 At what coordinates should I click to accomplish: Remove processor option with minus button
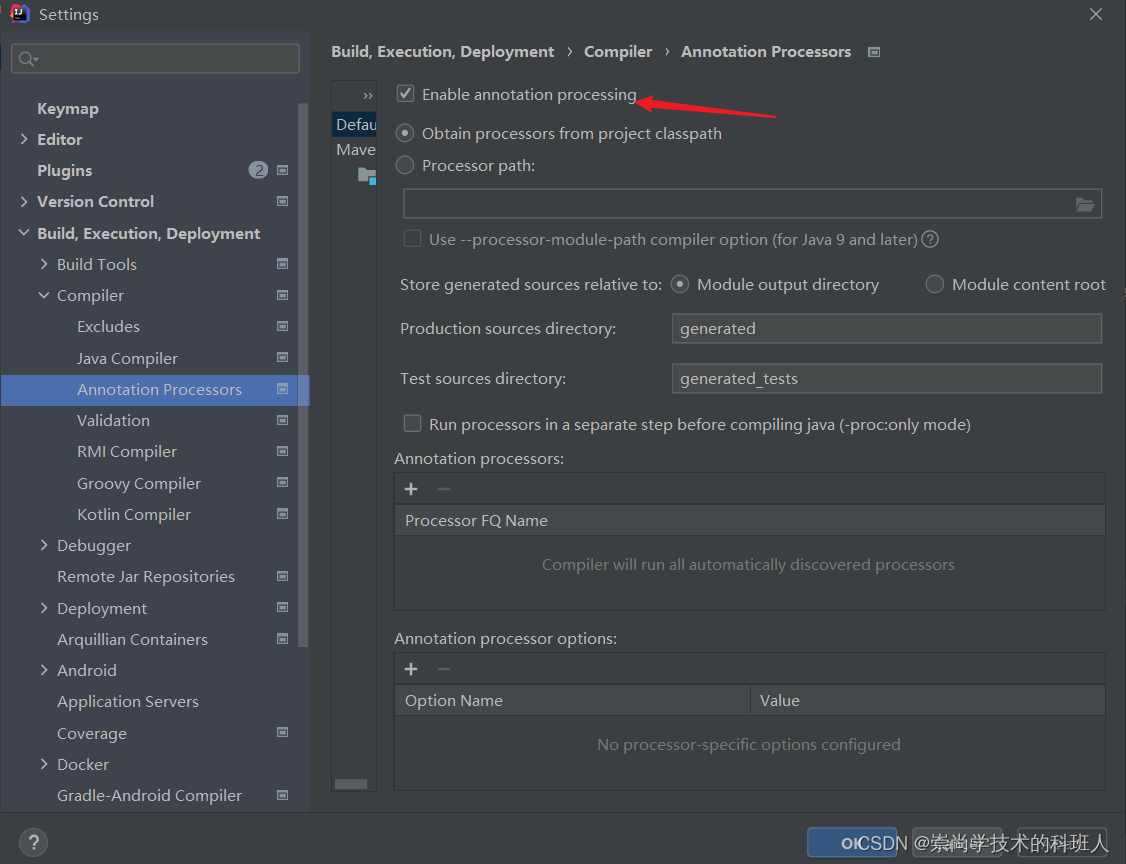point(444,669)
